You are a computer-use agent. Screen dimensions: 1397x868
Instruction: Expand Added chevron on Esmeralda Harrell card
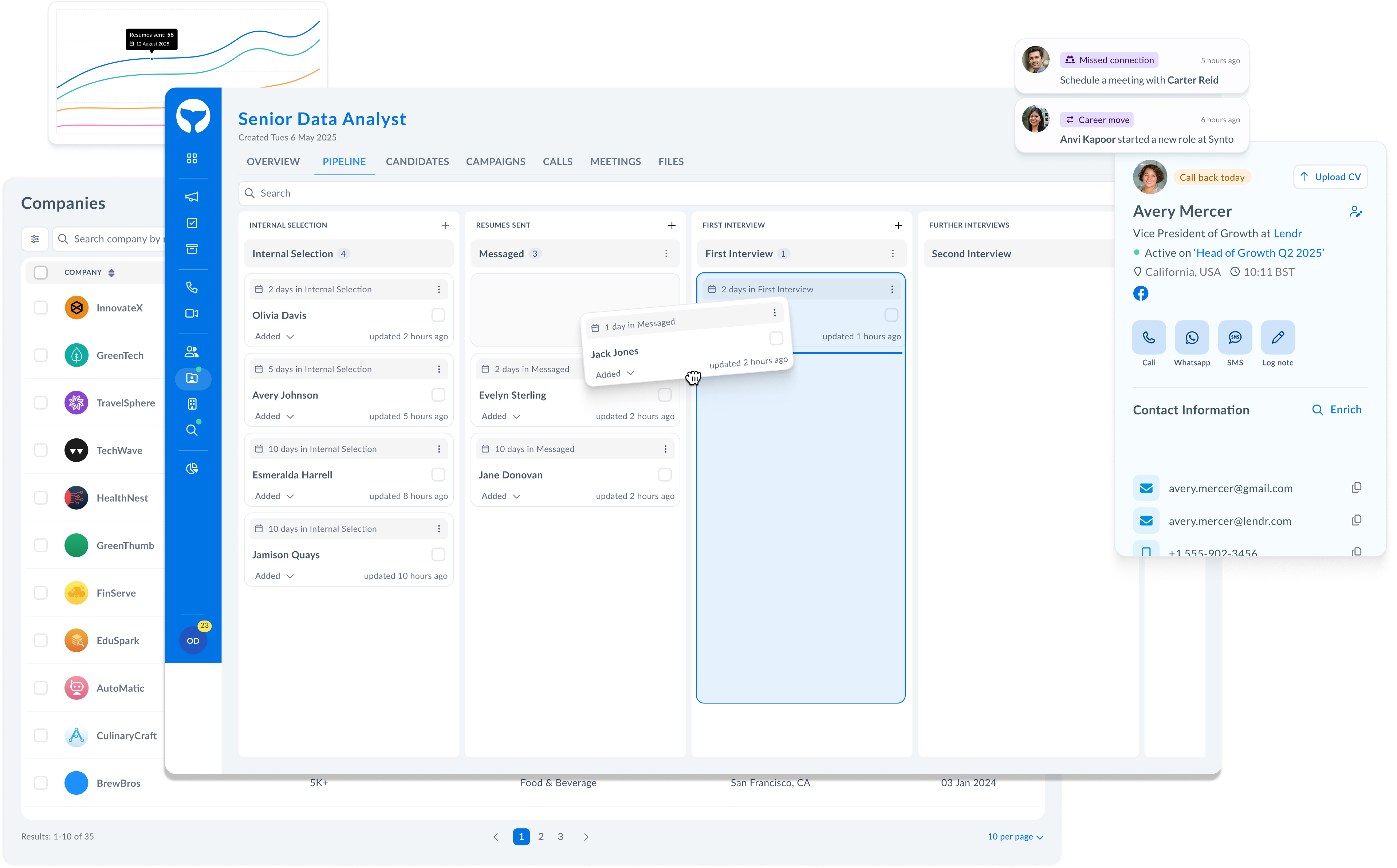click(290, 496)
